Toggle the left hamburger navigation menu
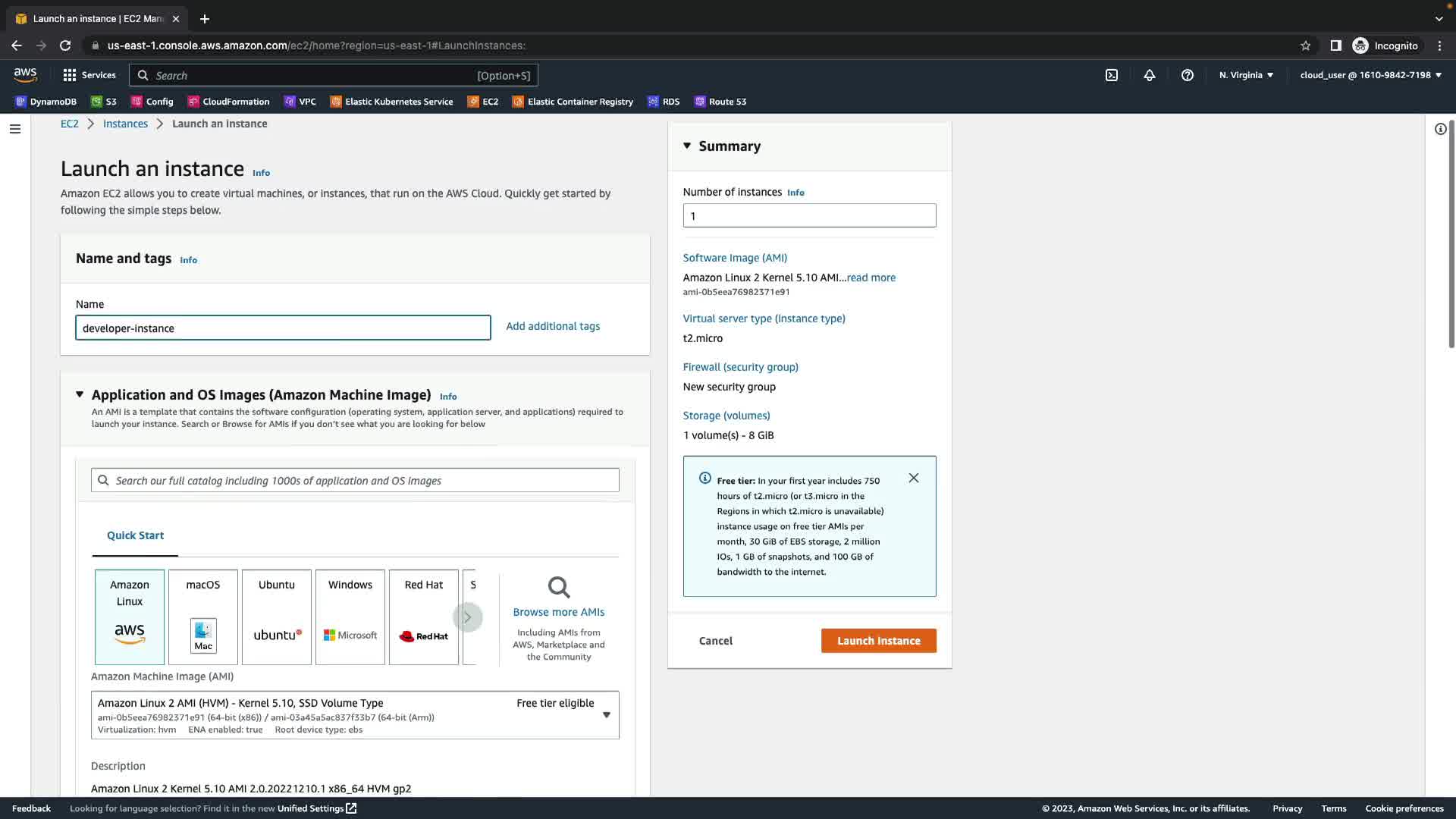Screen dimensions: 1456x819 coord(14,129)
